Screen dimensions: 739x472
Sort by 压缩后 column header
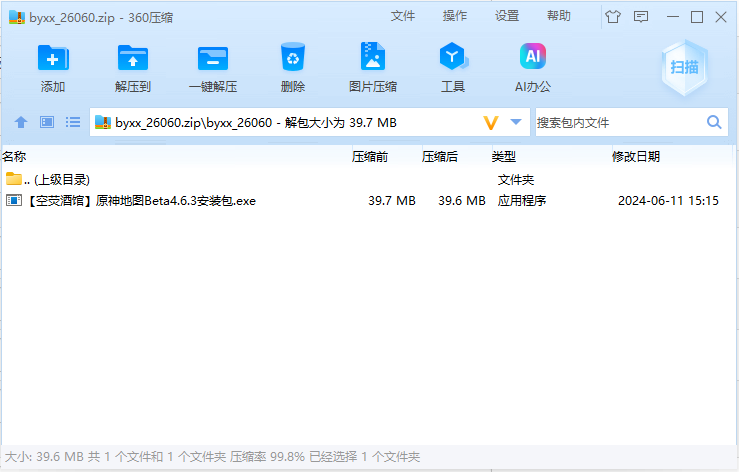[439, 157]
